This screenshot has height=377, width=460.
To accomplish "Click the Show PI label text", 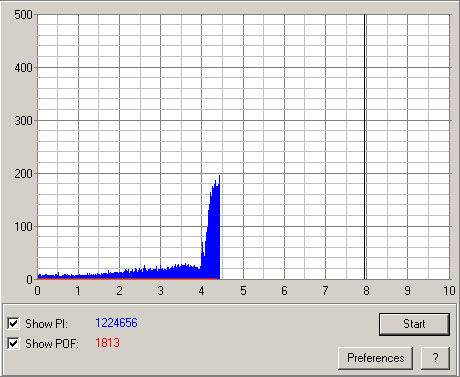I will pos(46,324).
